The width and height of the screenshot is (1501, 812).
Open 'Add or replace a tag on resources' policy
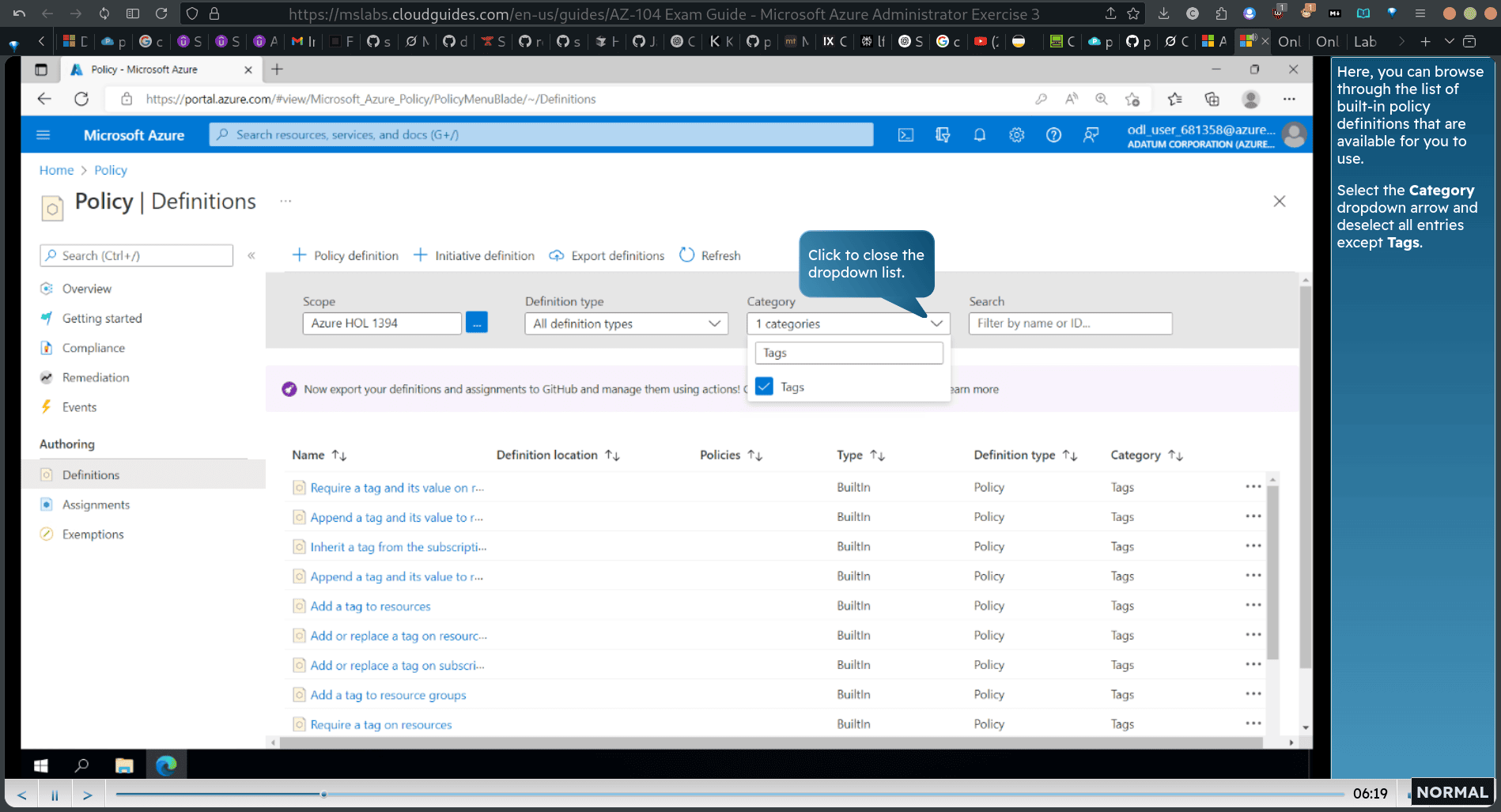[x=398, y=636]
